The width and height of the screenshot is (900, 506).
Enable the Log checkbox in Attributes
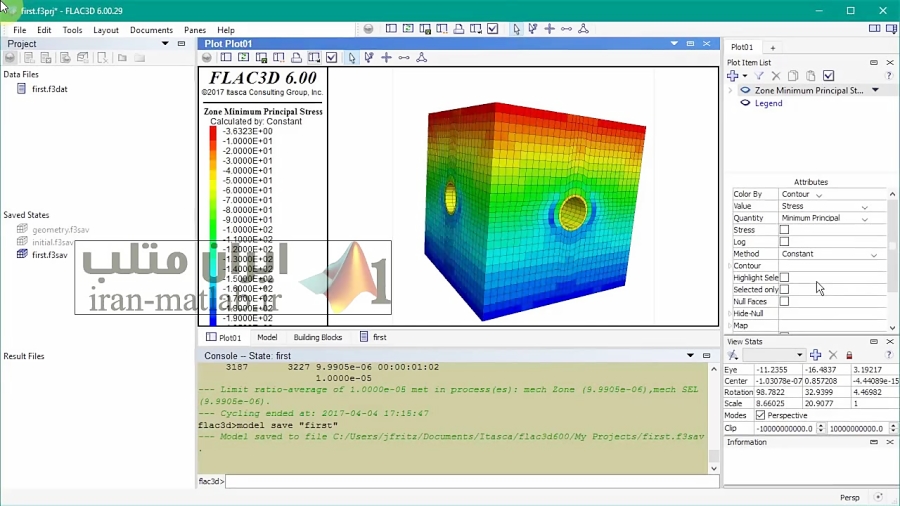click(784, 242)
